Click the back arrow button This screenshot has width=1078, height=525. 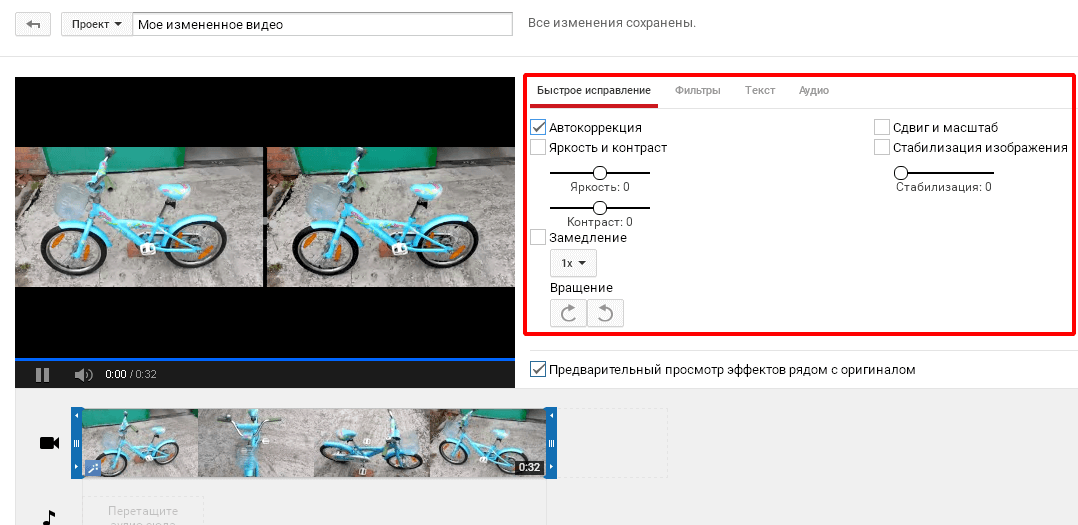point(33,24)
